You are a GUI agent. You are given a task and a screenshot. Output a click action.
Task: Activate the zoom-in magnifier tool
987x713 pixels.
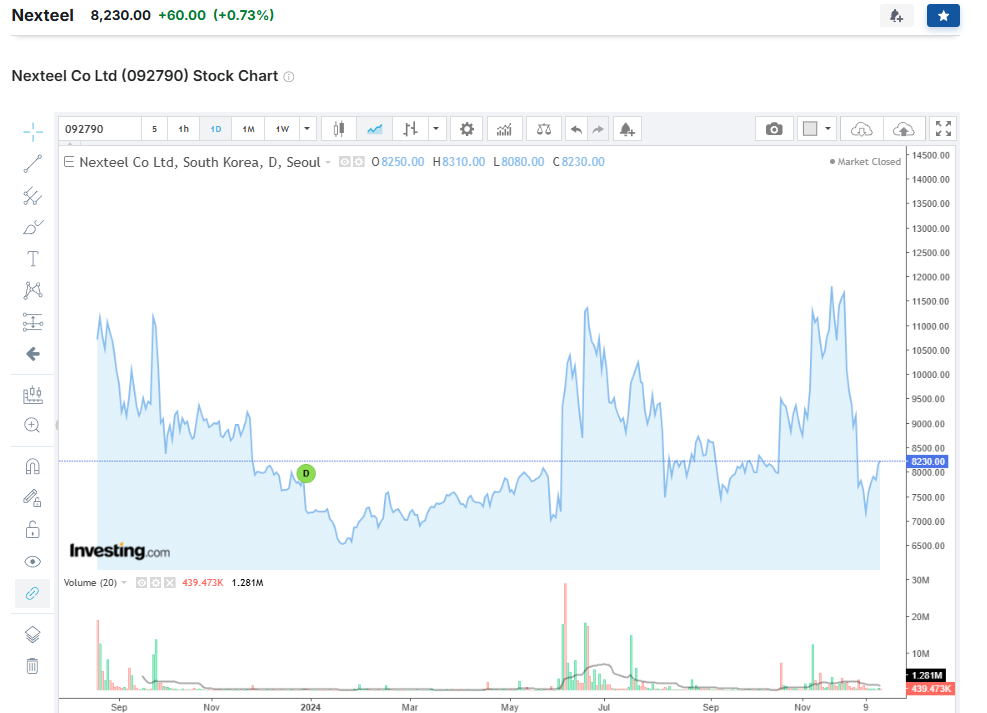33,425
